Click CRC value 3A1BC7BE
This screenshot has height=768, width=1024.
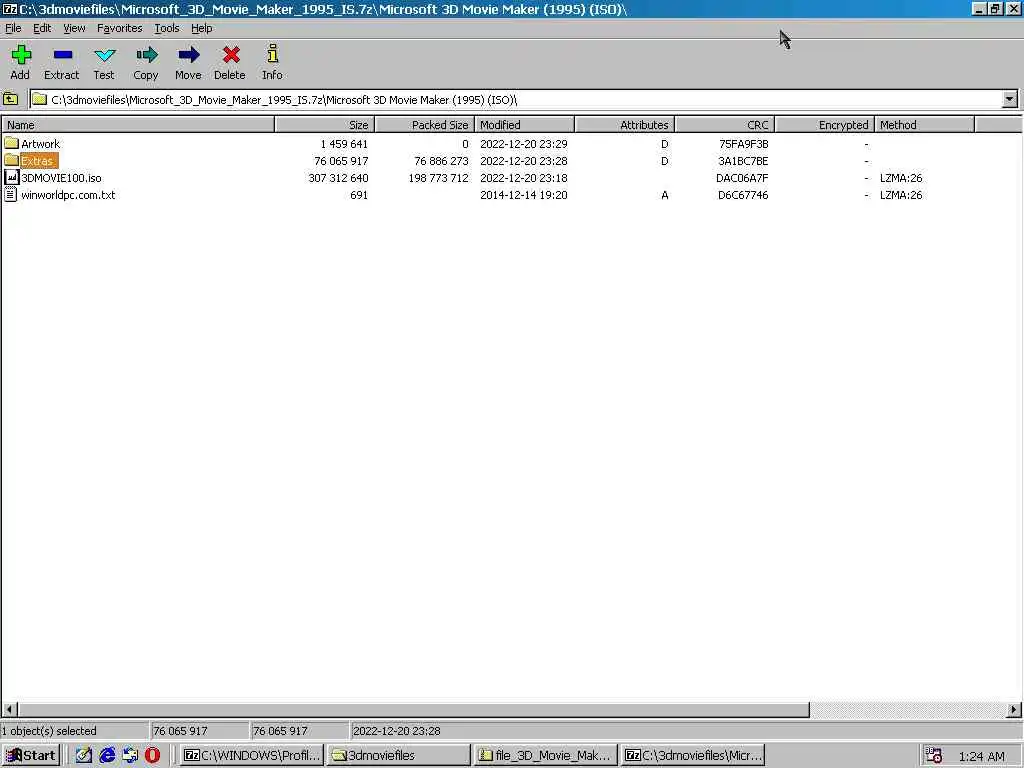coord(743,161)
